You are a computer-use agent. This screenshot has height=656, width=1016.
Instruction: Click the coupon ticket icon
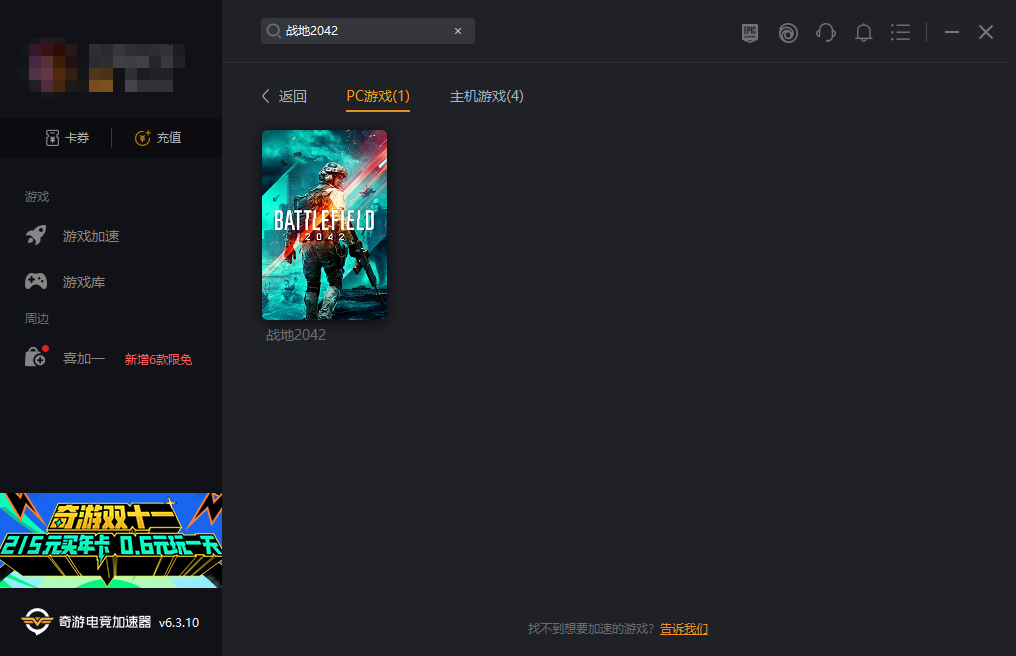(x=52, y=138)
